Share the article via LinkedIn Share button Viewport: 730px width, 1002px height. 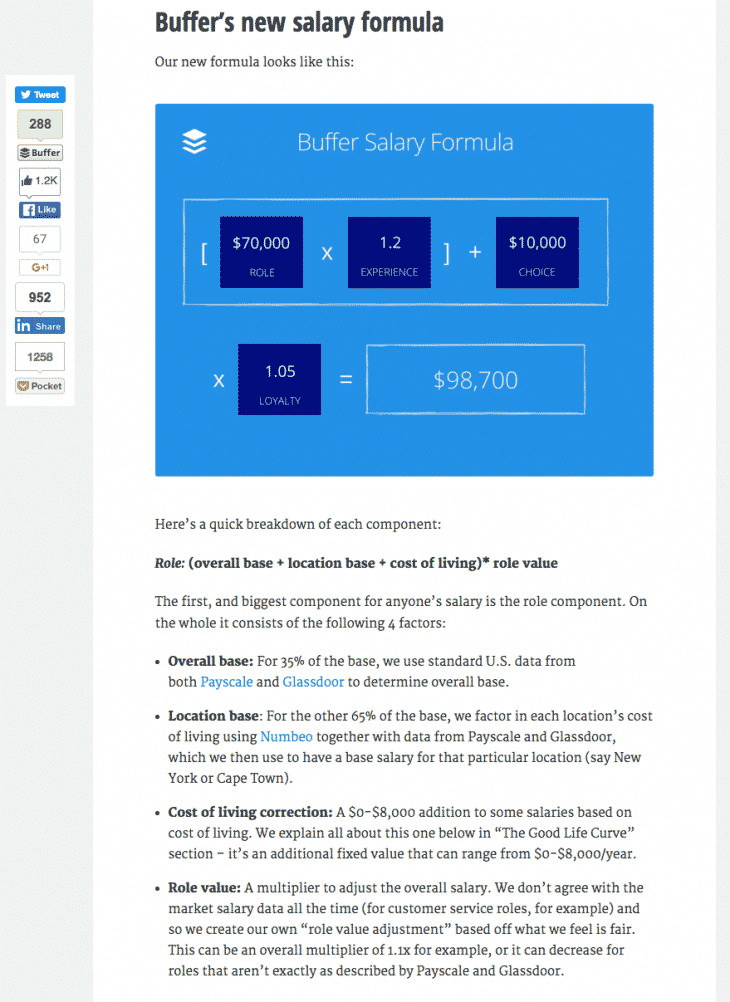coord(40,326)
